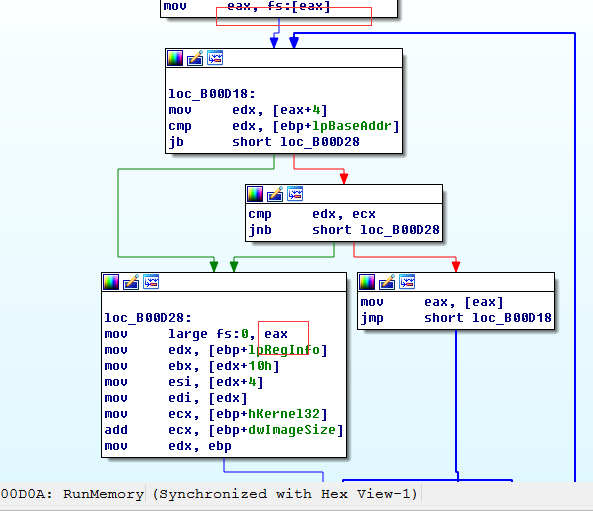
Task: Click pencil icon in jmp short loc_B00D18 node
Action: point(387,282)
